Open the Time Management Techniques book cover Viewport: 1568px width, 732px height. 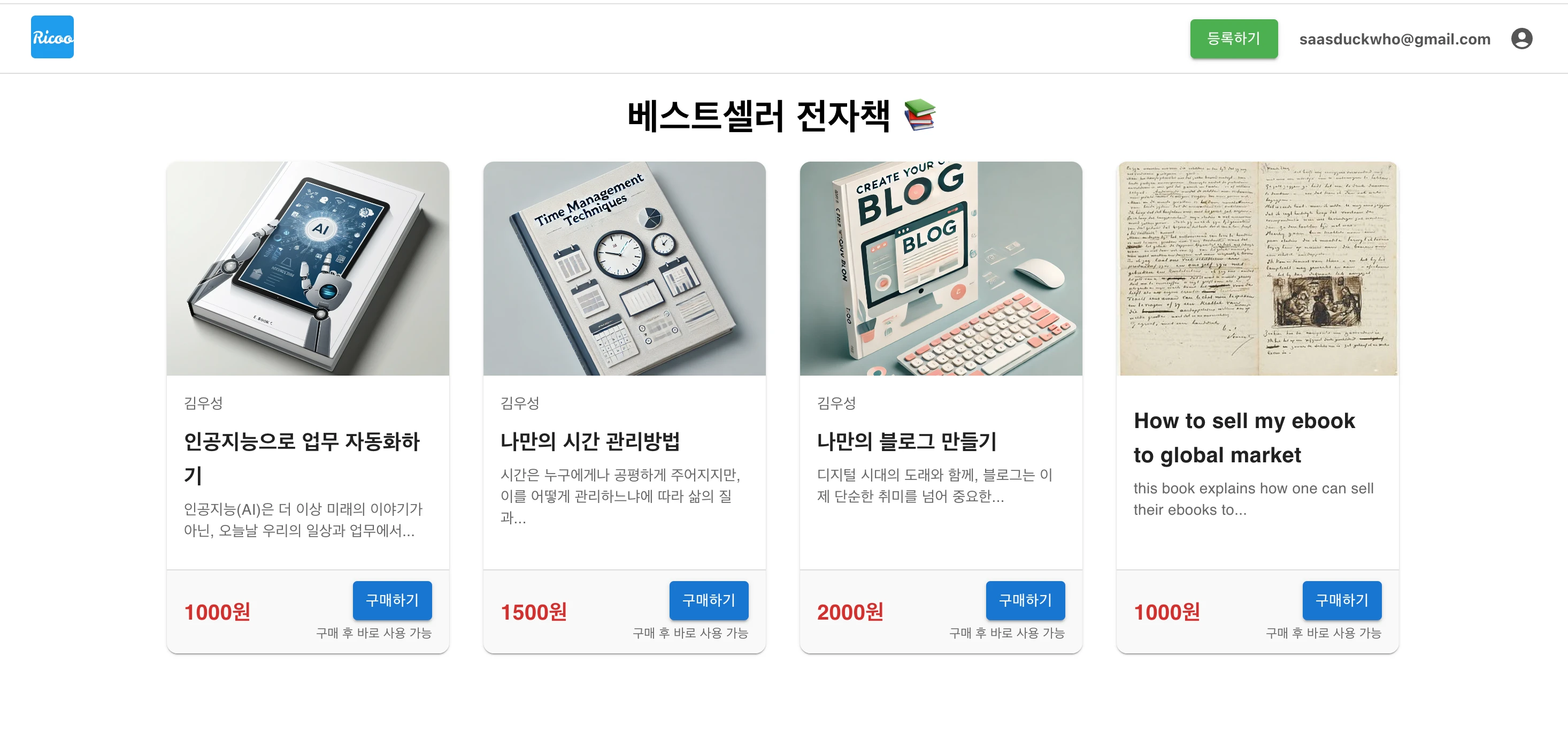(625, 269)
